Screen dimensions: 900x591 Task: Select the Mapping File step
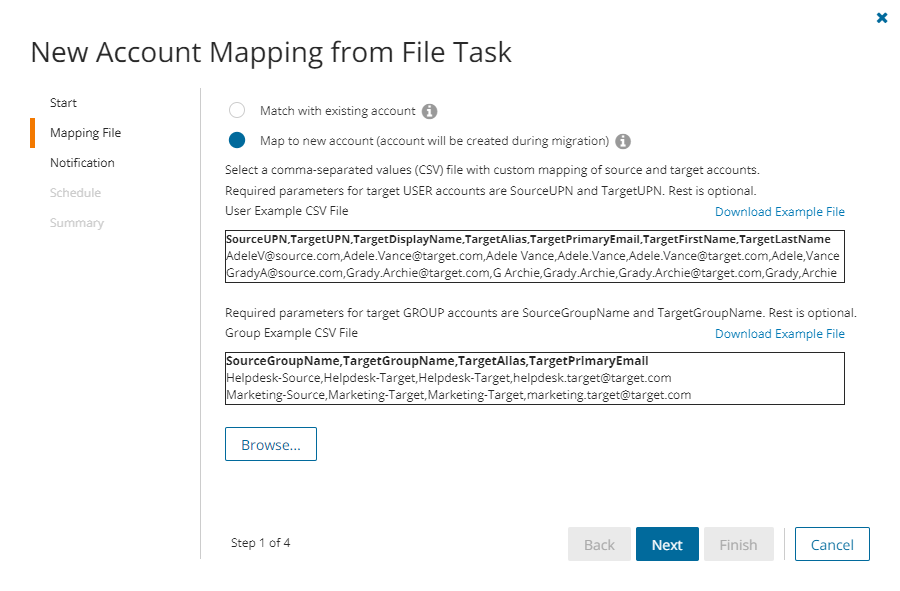(x=85, y=133)
